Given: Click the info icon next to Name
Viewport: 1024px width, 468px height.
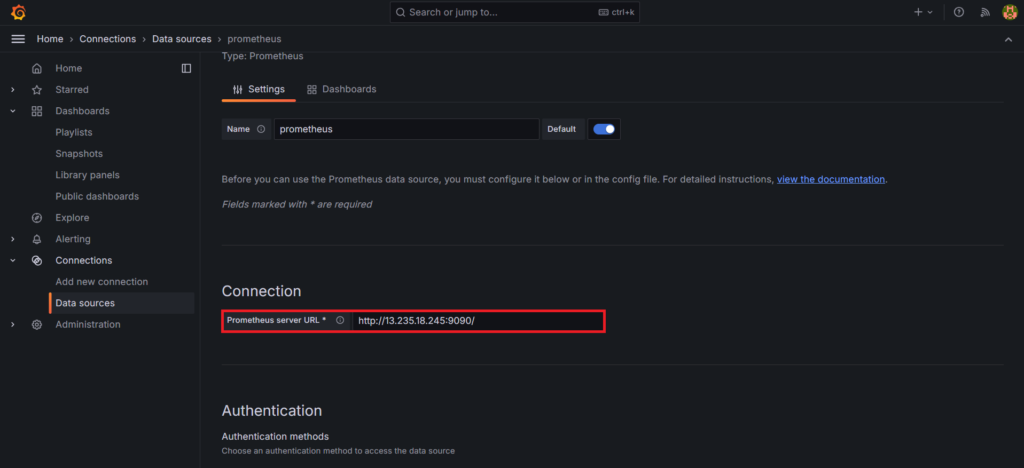Looking at the screenshot, I should [x=261, y=129].
